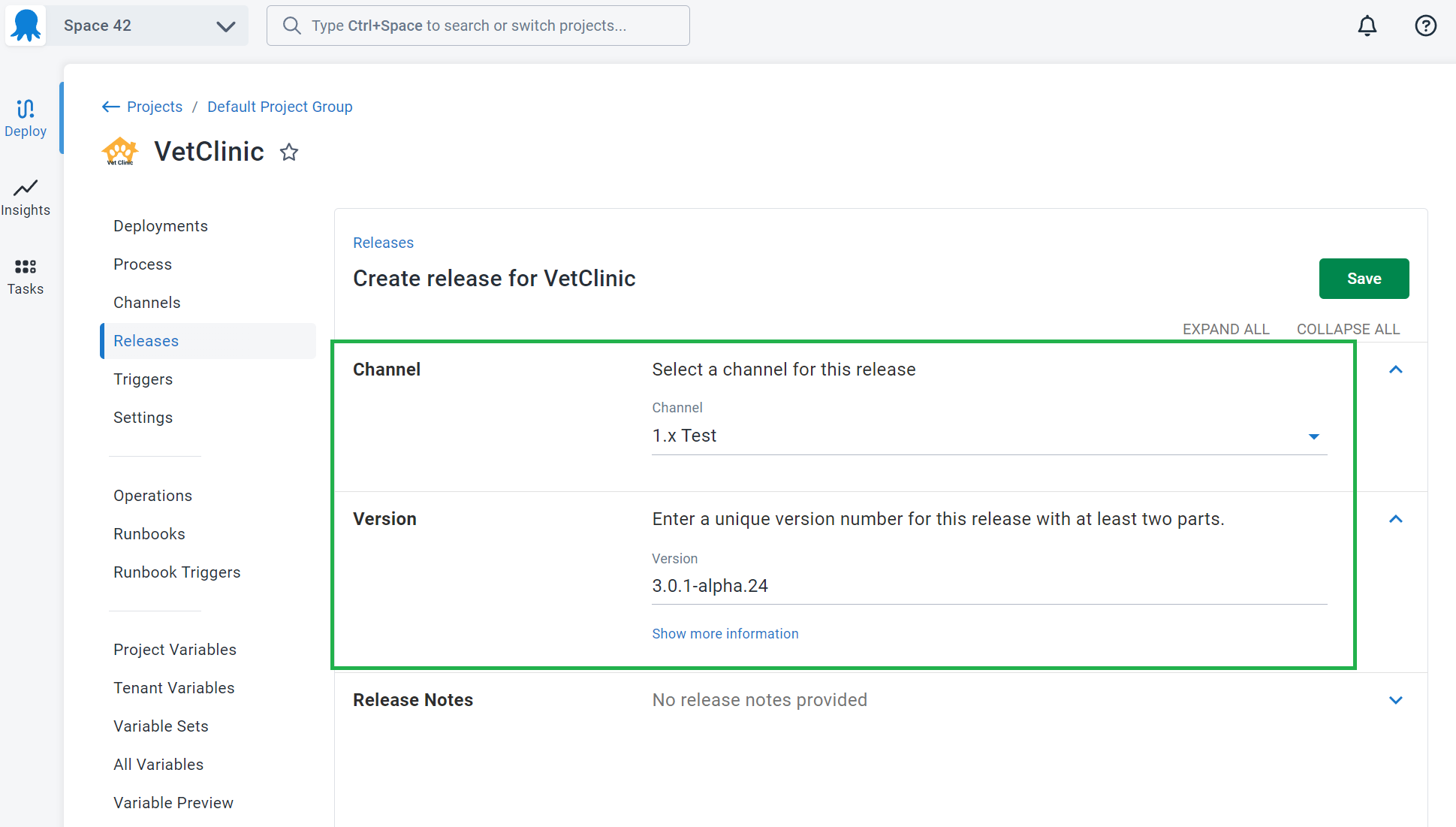This screenshot has width=1456, height=827.
Task: Open the Deploy section in sidebar
Action: [26, 119]
